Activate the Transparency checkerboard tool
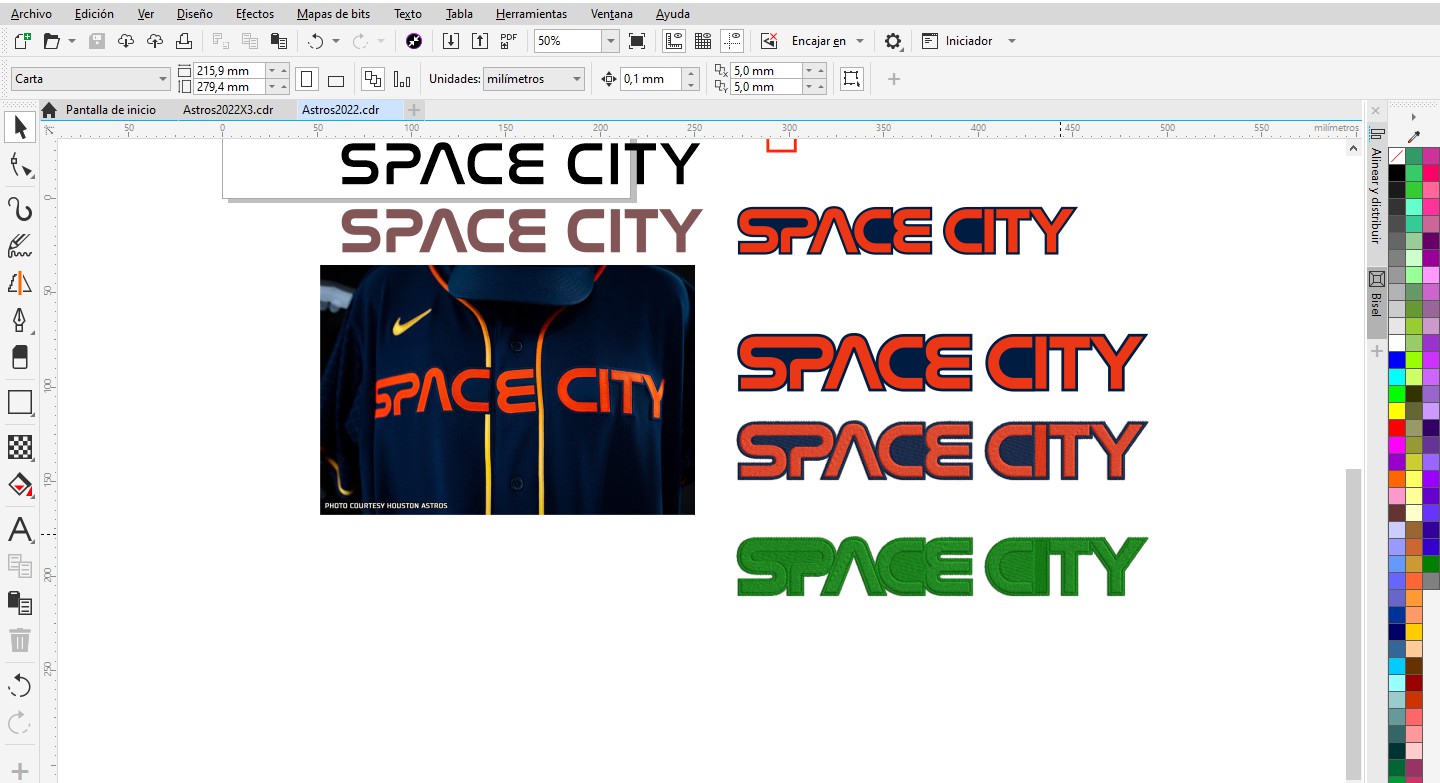The width and height of the screenshot is (1440, 783). [x=20, y=447]
